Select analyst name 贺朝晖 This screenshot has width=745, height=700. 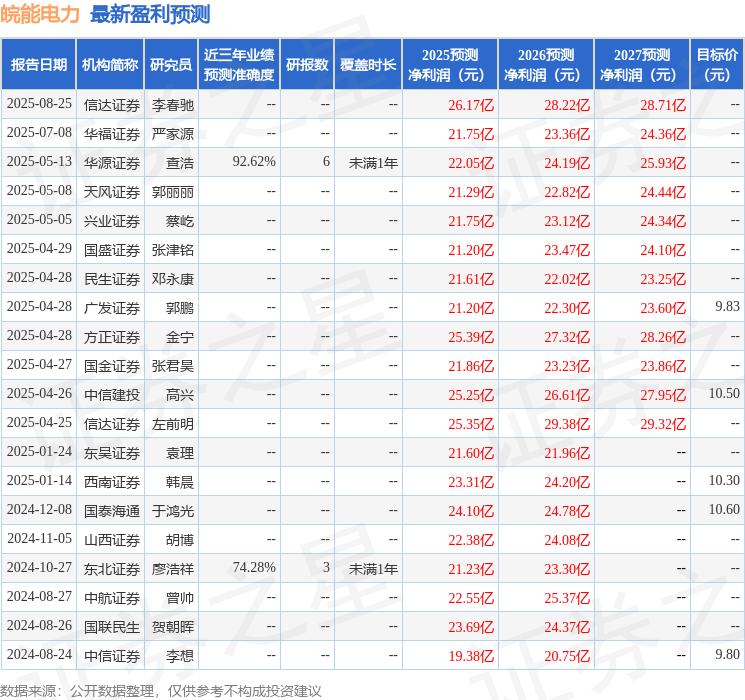[172, 627]
